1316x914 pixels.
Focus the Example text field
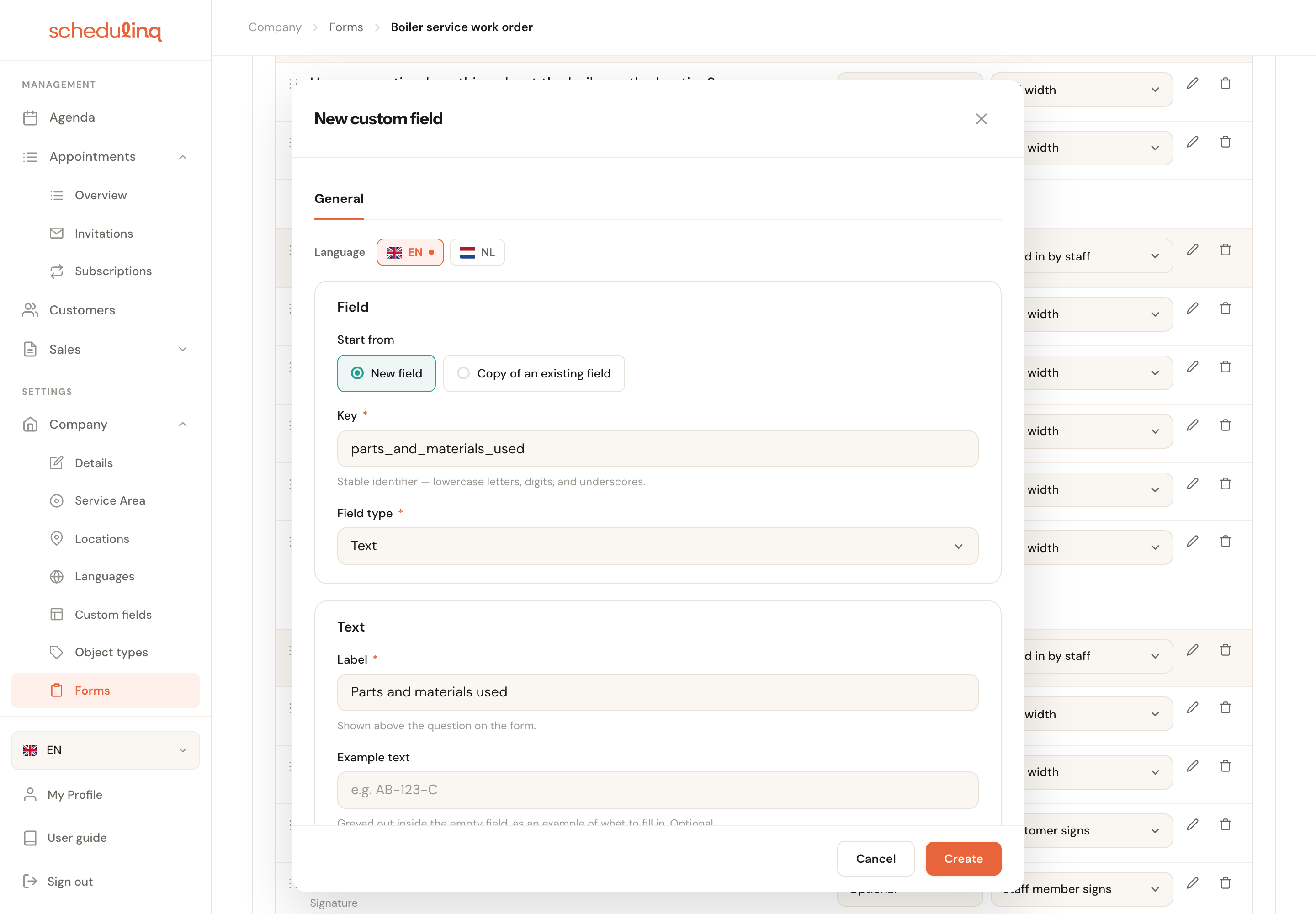658,790
